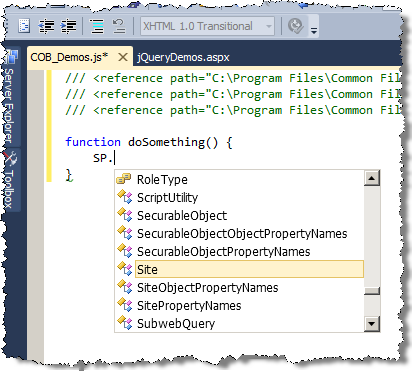Click the icon beside SecurableObject
This screenshot has width=412, height=371.
125,215
